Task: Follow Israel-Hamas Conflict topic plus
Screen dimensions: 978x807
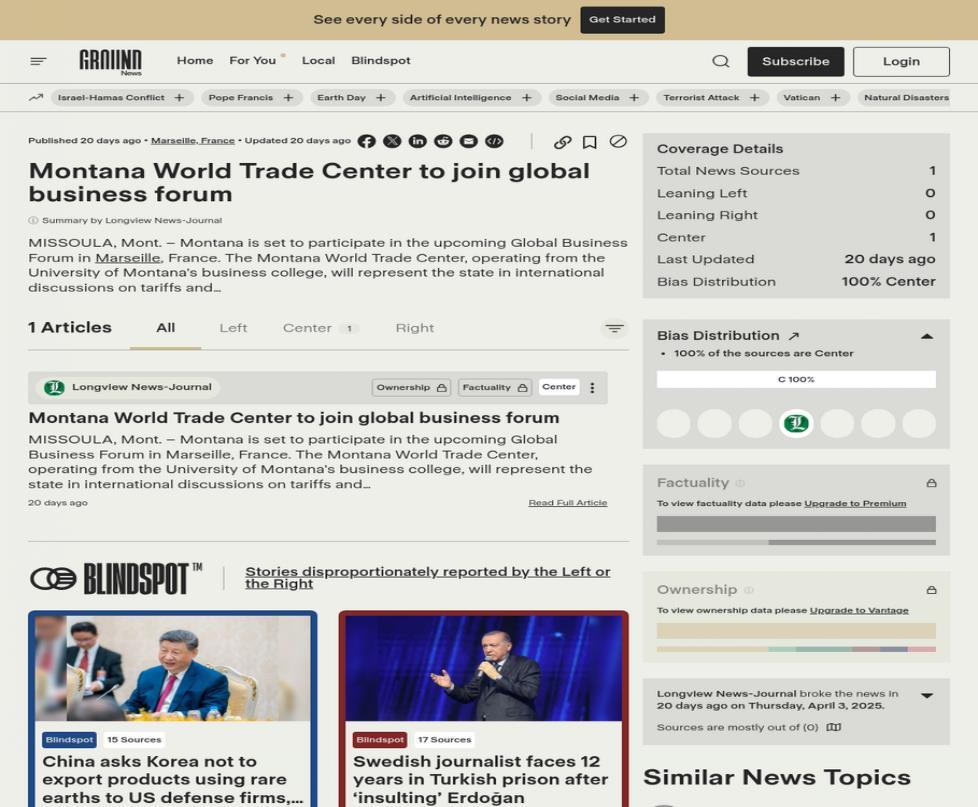Action: [x=179, y=98]
